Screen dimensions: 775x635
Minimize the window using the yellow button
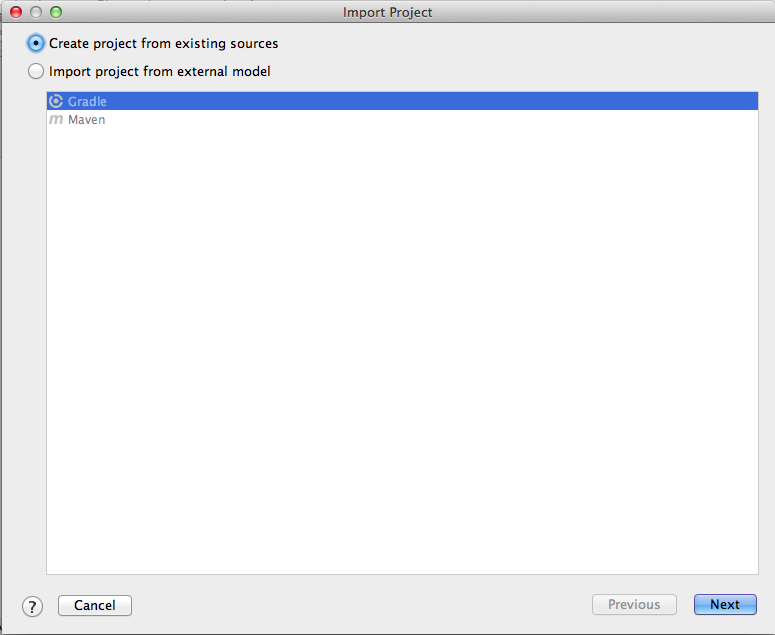coord(36,12)
